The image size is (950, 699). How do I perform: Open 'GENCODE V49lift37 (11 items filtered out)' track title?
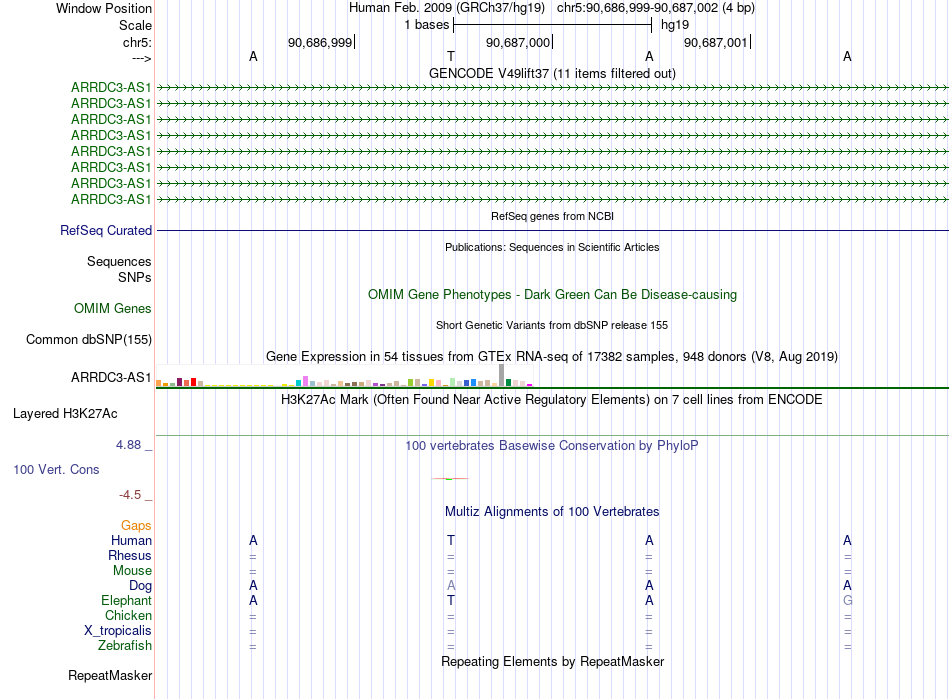tap(553, 73)
